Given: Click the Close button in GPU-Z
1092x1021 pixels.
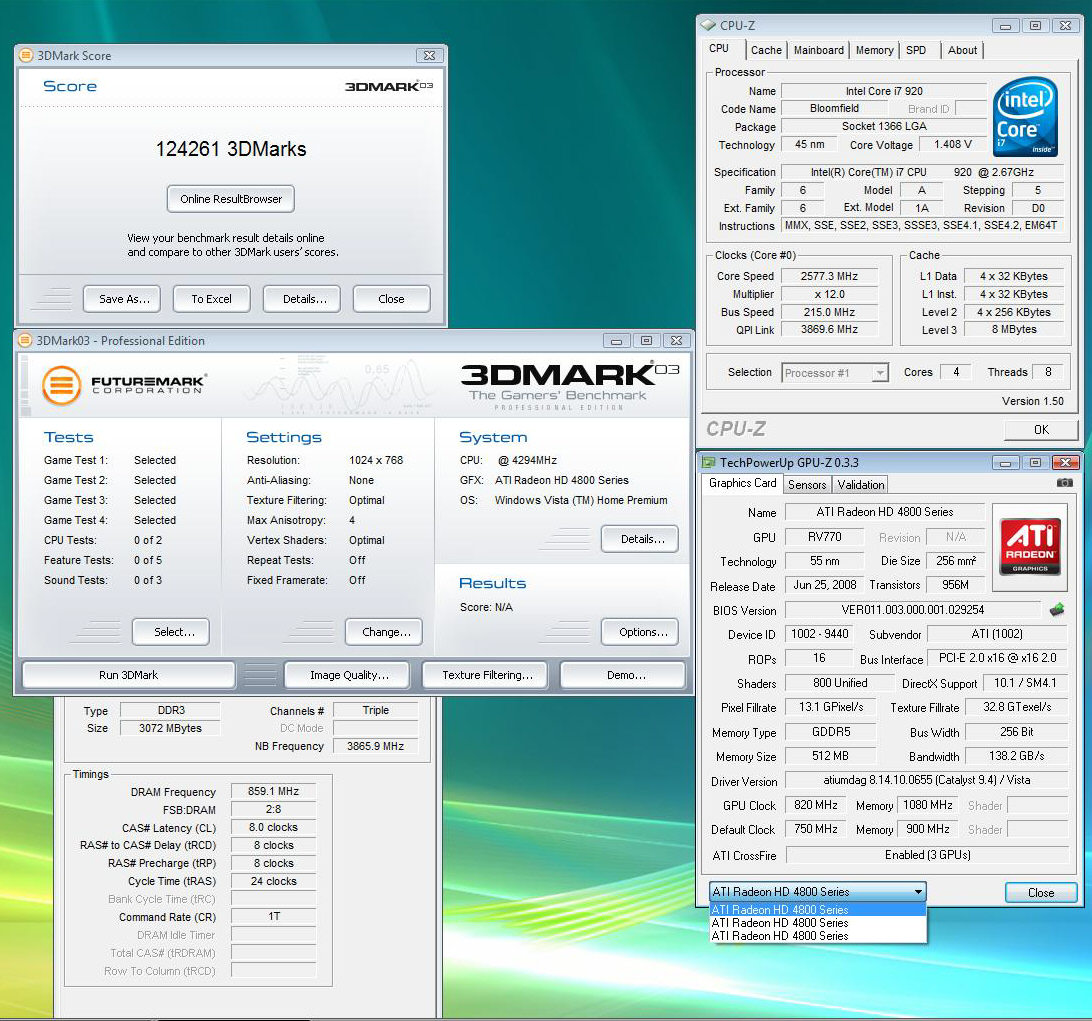Looking at the screenshot, I should click(x=1041, y=892).
